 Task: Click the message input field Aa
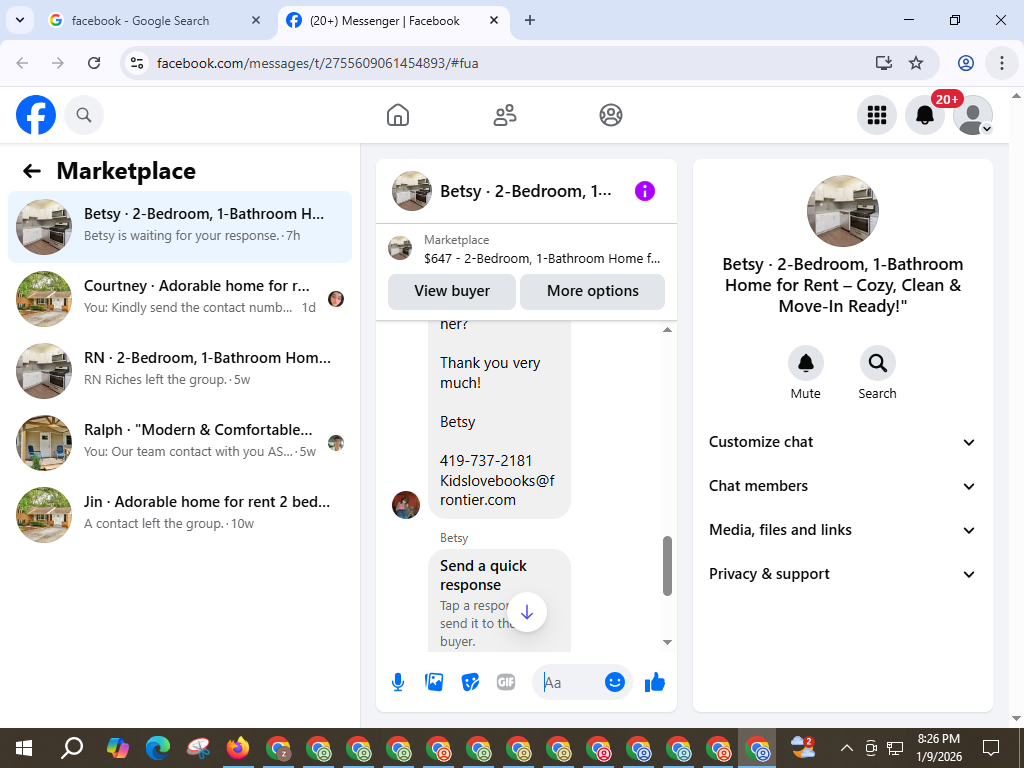tap(568, 682)
